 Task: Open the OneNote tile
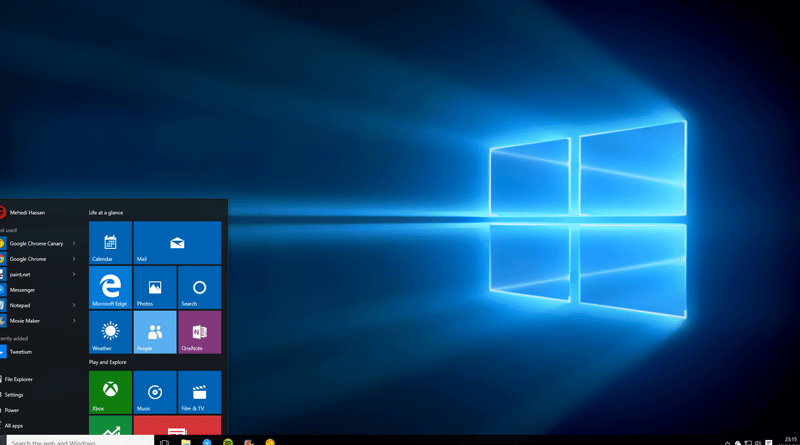click(199, 332)
